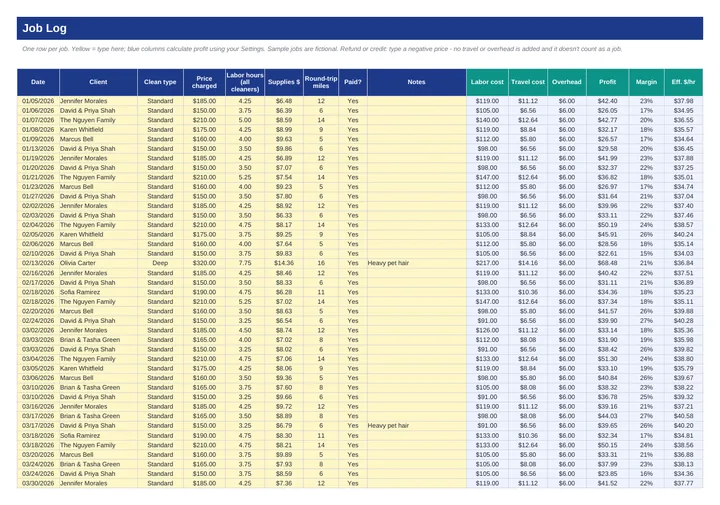Select the Olivia Carter client cell
720x505 pixels.
tap(98, 263)
